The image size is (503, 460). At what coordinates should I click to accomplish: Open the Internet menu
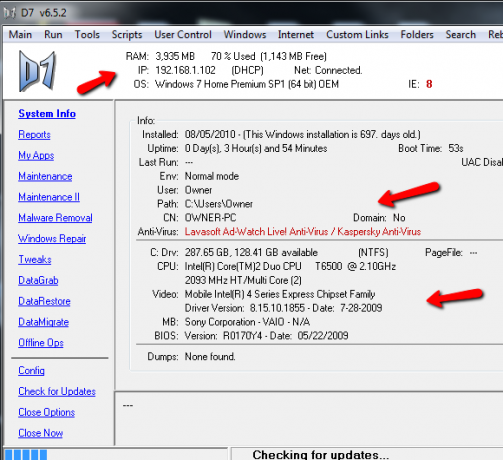pos(296,34)
